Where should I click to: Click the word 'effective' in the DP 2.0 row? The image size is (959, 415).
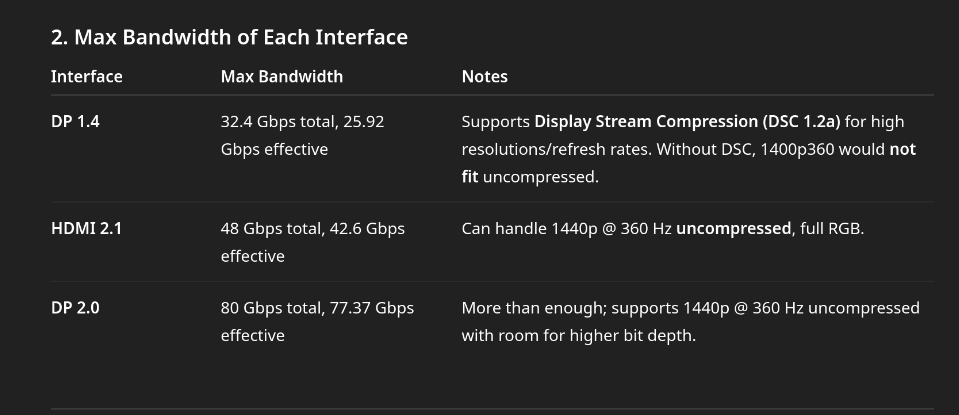[x=253, y=336]
